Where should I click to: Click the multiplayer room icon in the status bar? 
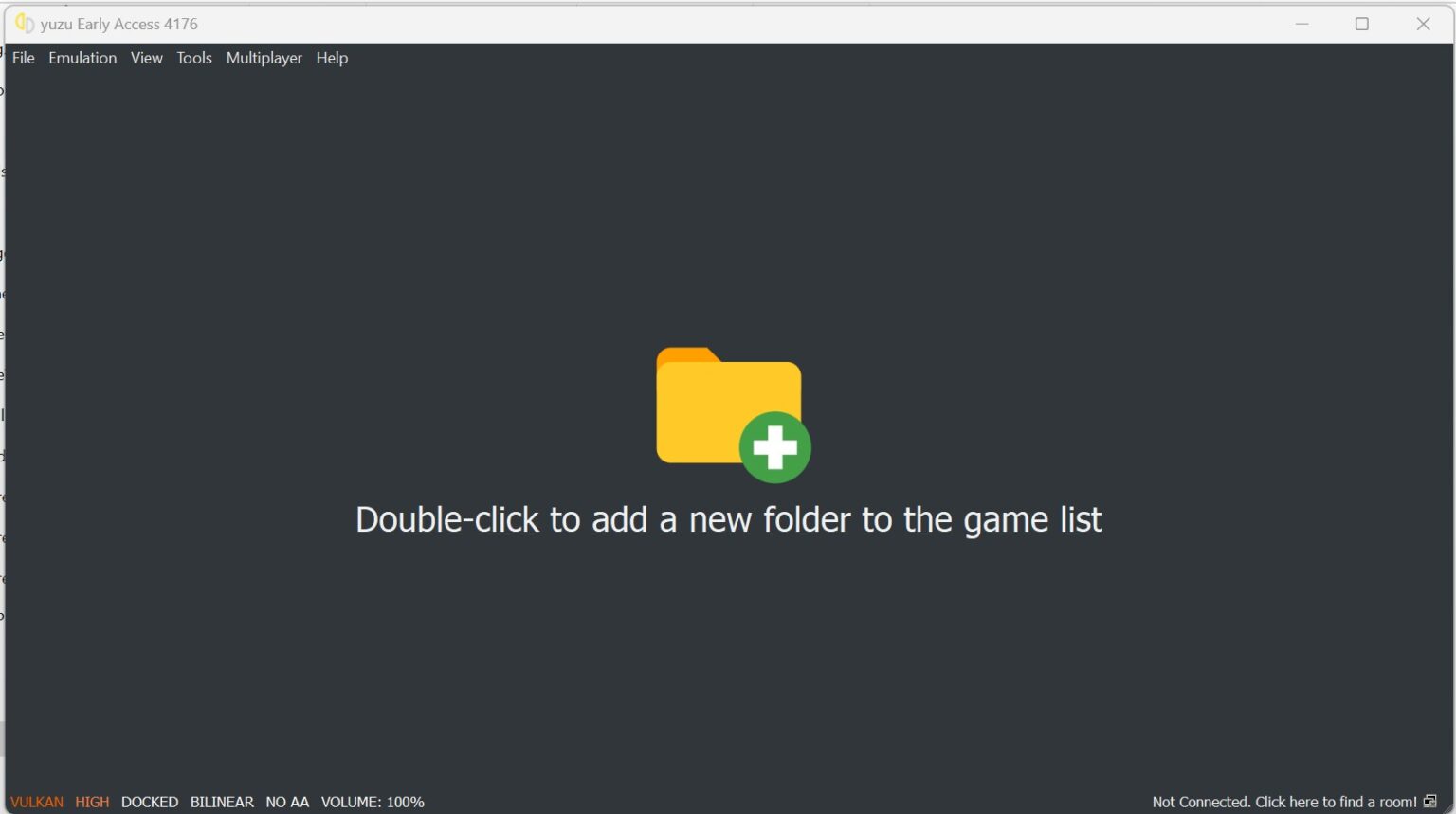click(1430, 802)
